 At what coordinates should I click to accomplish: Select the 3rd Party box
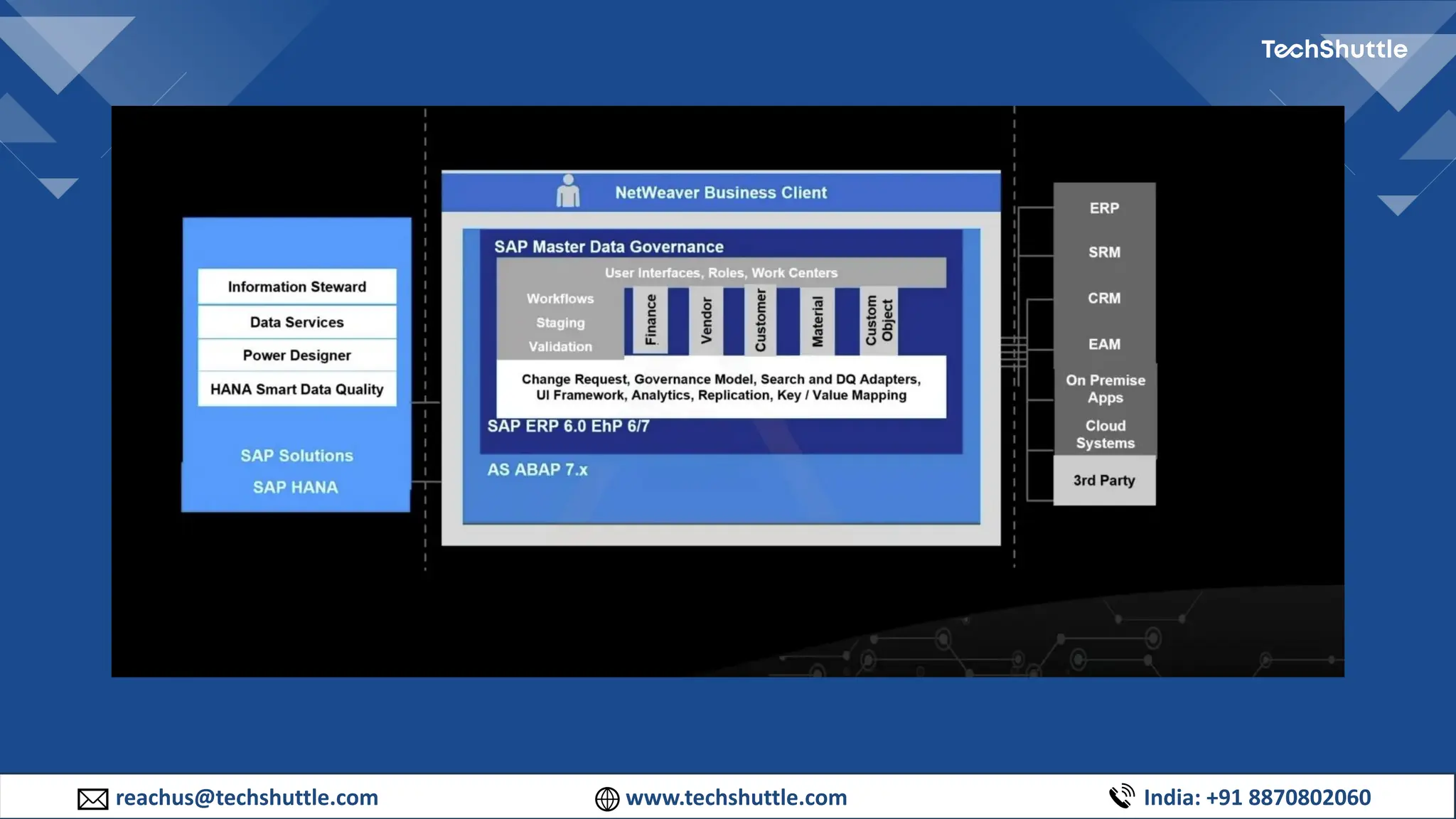click(1104, 481)
